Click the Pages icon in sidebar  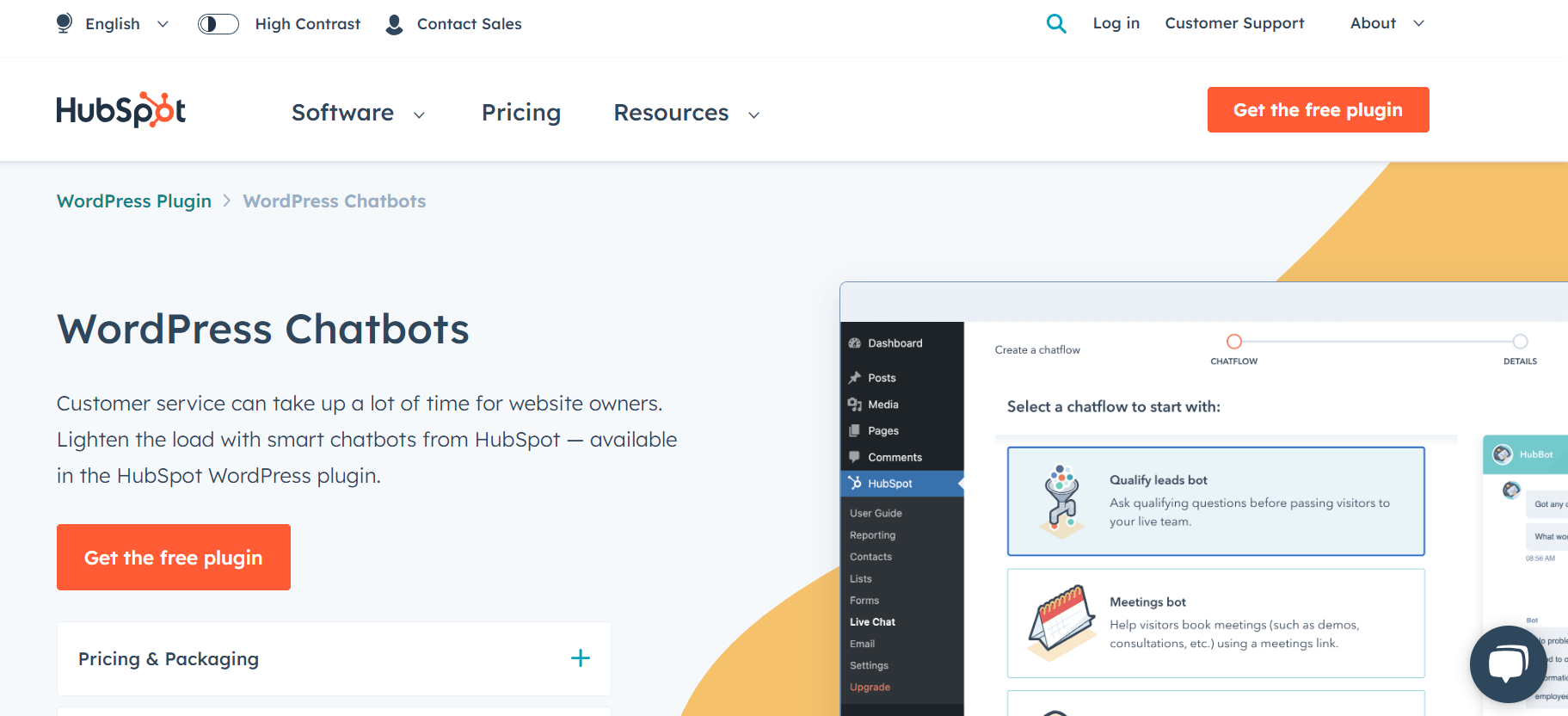[855, 430]
